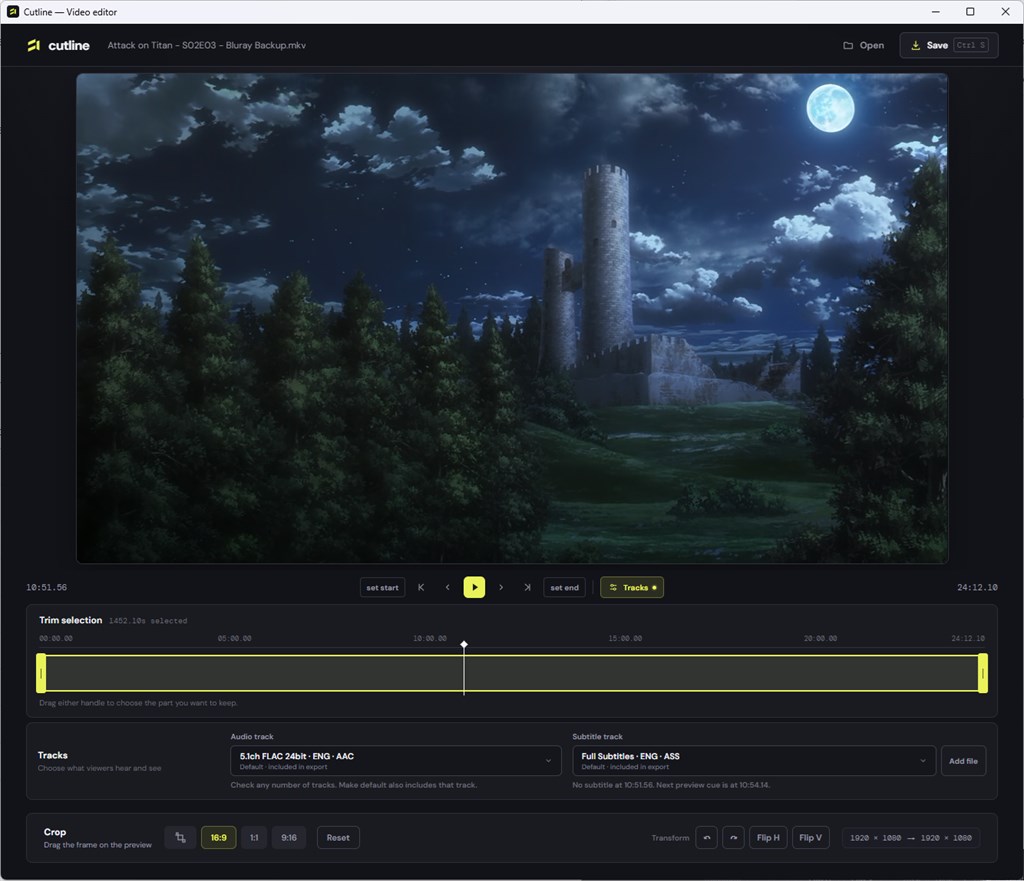Close the Cutline window
Screen dimensions: 1024x881
[1006, 12]
